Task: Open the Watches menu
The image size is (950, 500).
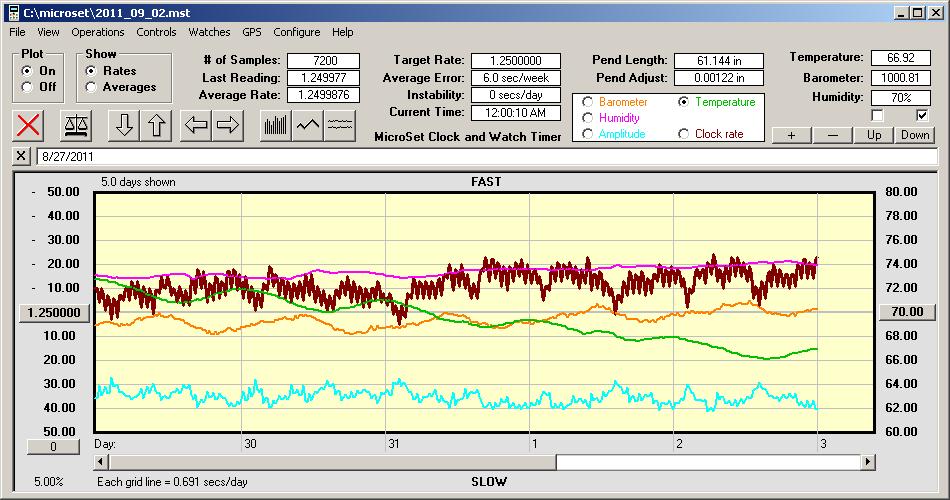Action: click(x=209, y=32)
